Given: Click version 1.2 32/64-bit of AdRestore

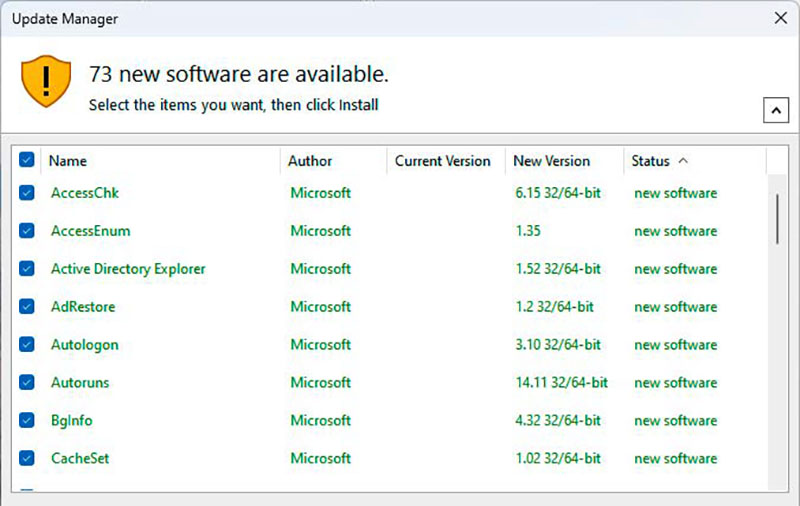Looking at the screenshot, I should pyautogui.click(x=555, y=307).
